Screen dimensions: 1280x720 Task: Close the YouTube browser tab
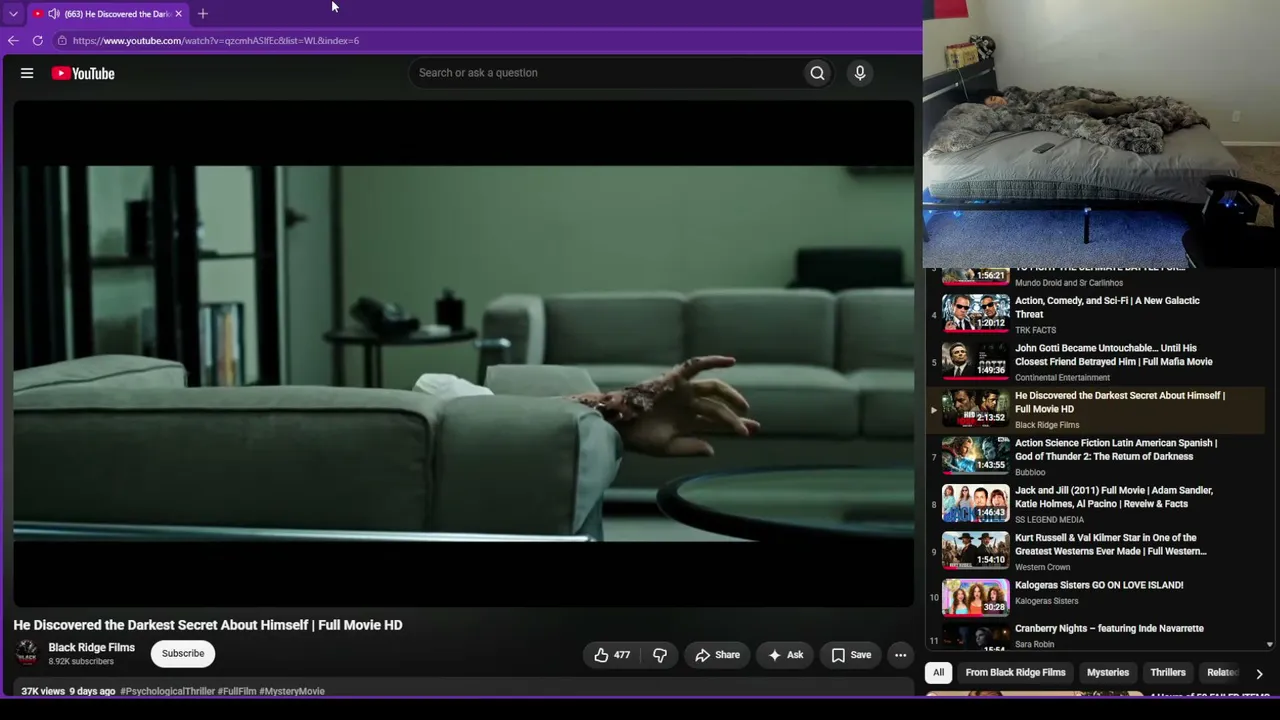[178, 14]
